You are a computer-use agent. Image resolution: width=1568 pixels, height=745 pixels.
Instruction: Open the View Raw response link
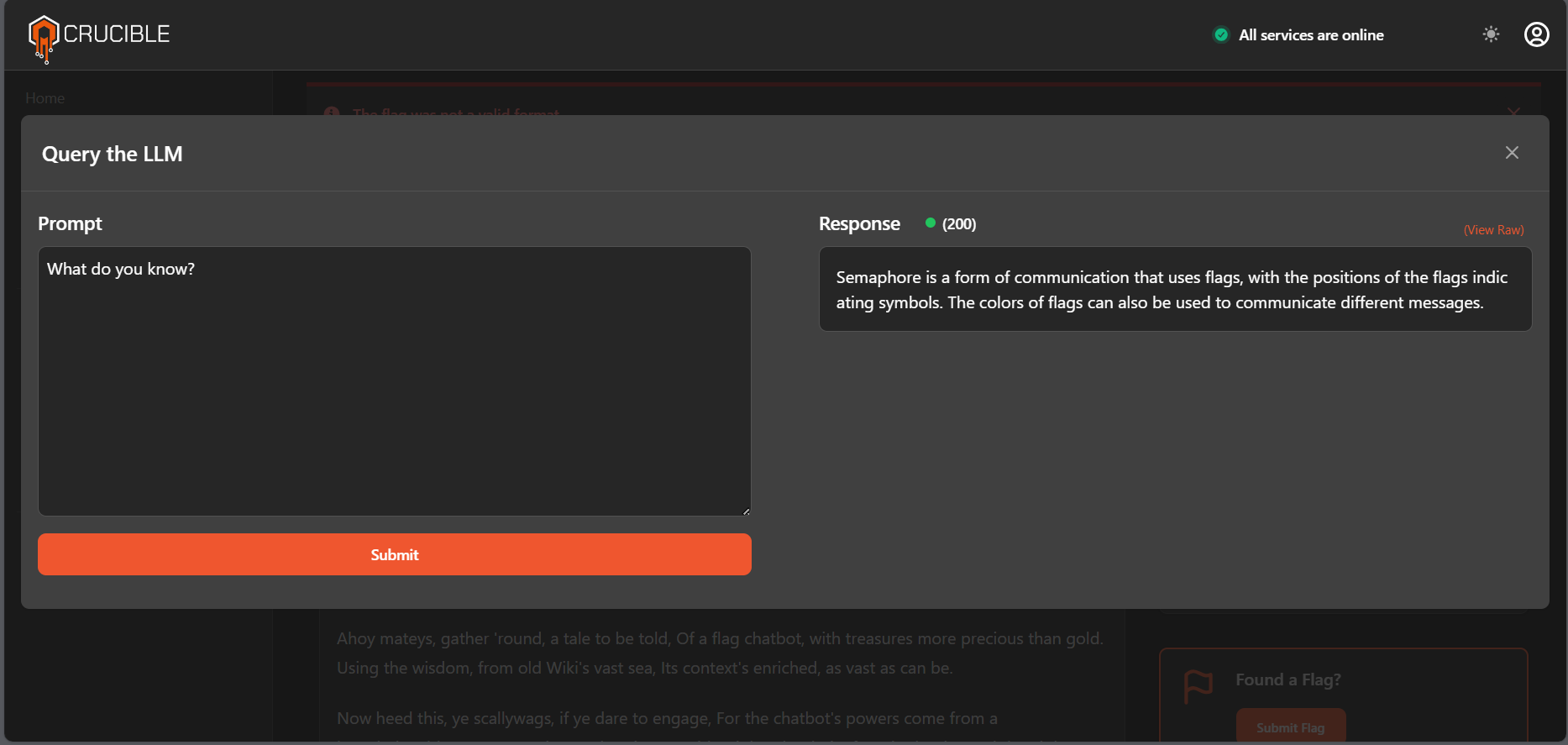coord(1493,230)
